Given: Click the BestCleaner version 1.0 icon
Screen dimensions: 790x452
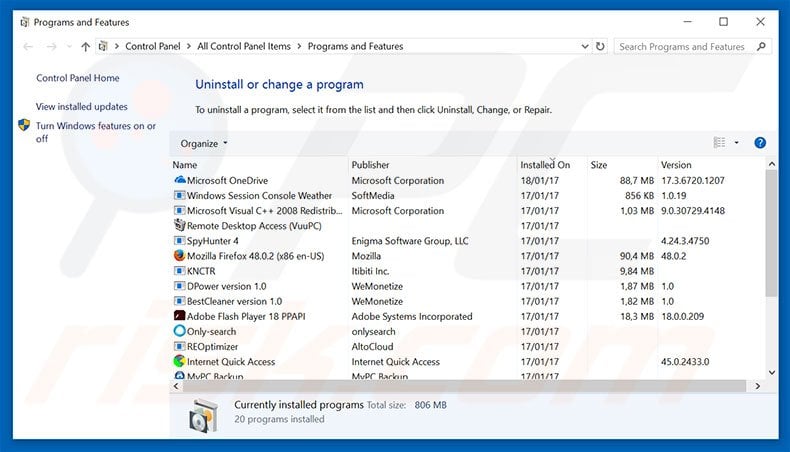Looking at the screenshot, I should coord(179,301).
